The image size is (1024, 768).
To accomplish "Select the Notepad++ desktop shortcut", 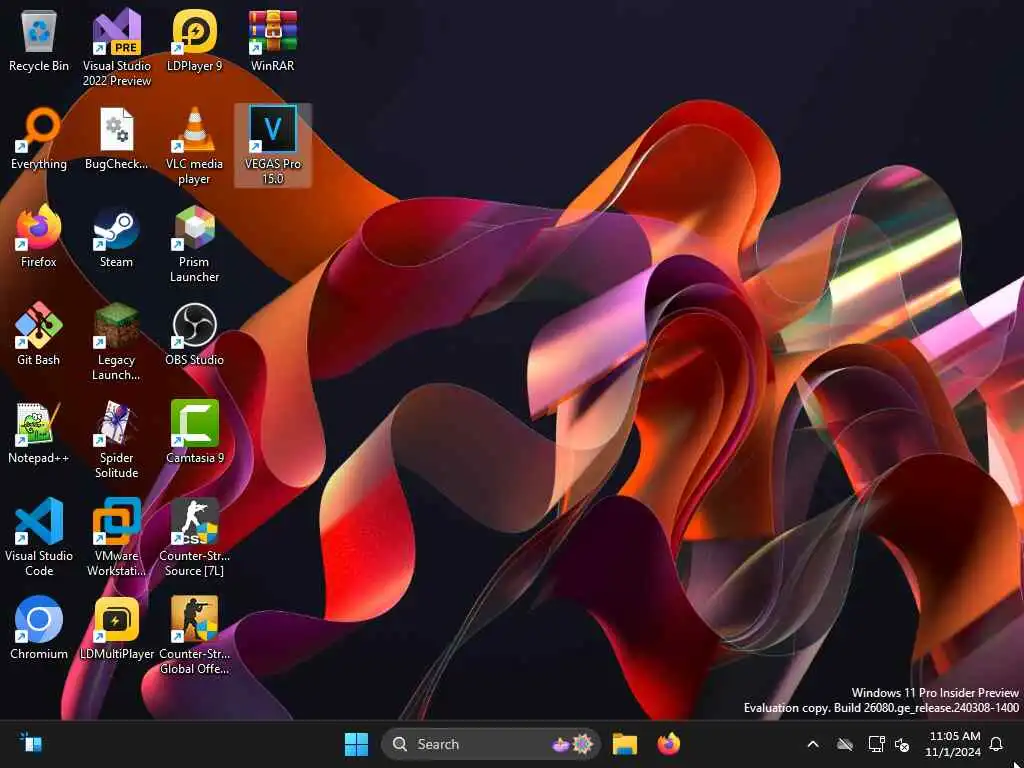I will coord(39,432).
